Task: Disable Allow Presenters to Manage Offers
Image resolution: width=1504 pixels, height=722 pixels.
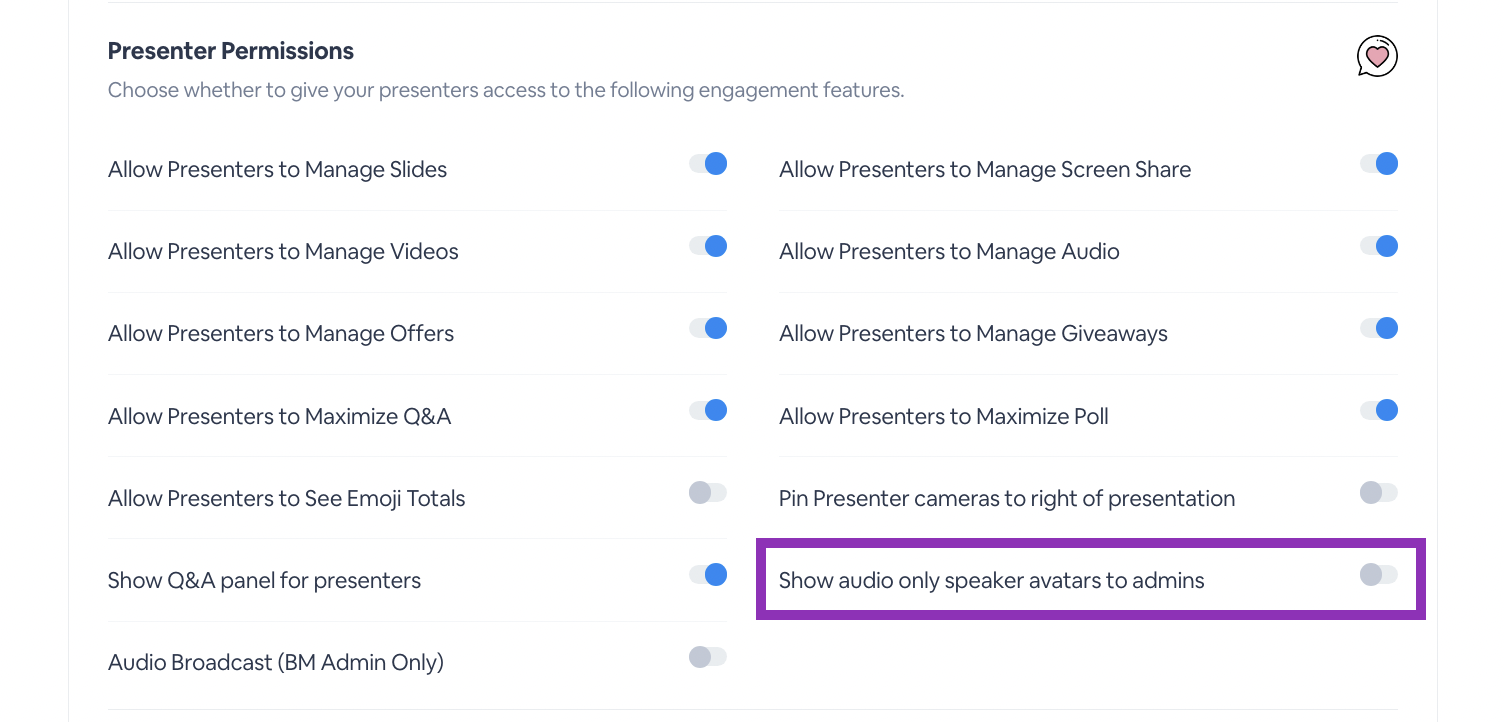Action: tap(708, 327)
